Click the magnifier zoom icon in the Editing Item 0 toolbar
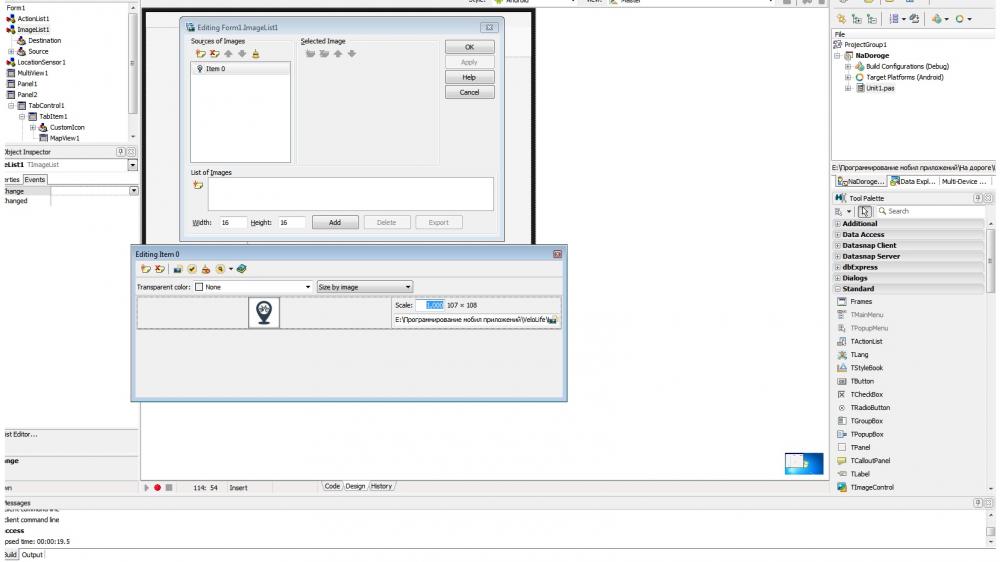Viewport: 1000px width, 562px height. [220, 269]
